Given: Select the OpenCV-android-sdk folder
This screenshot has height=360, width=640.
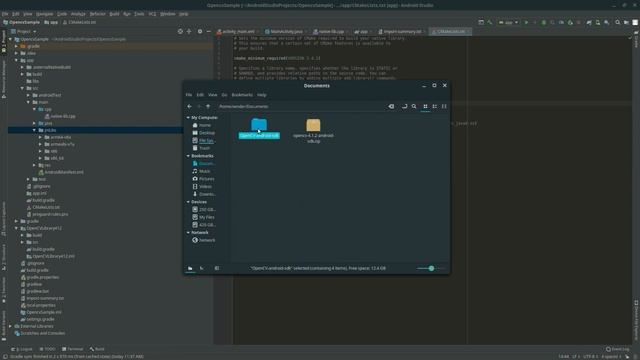Looking at the screenshot, I should (259, 129).
